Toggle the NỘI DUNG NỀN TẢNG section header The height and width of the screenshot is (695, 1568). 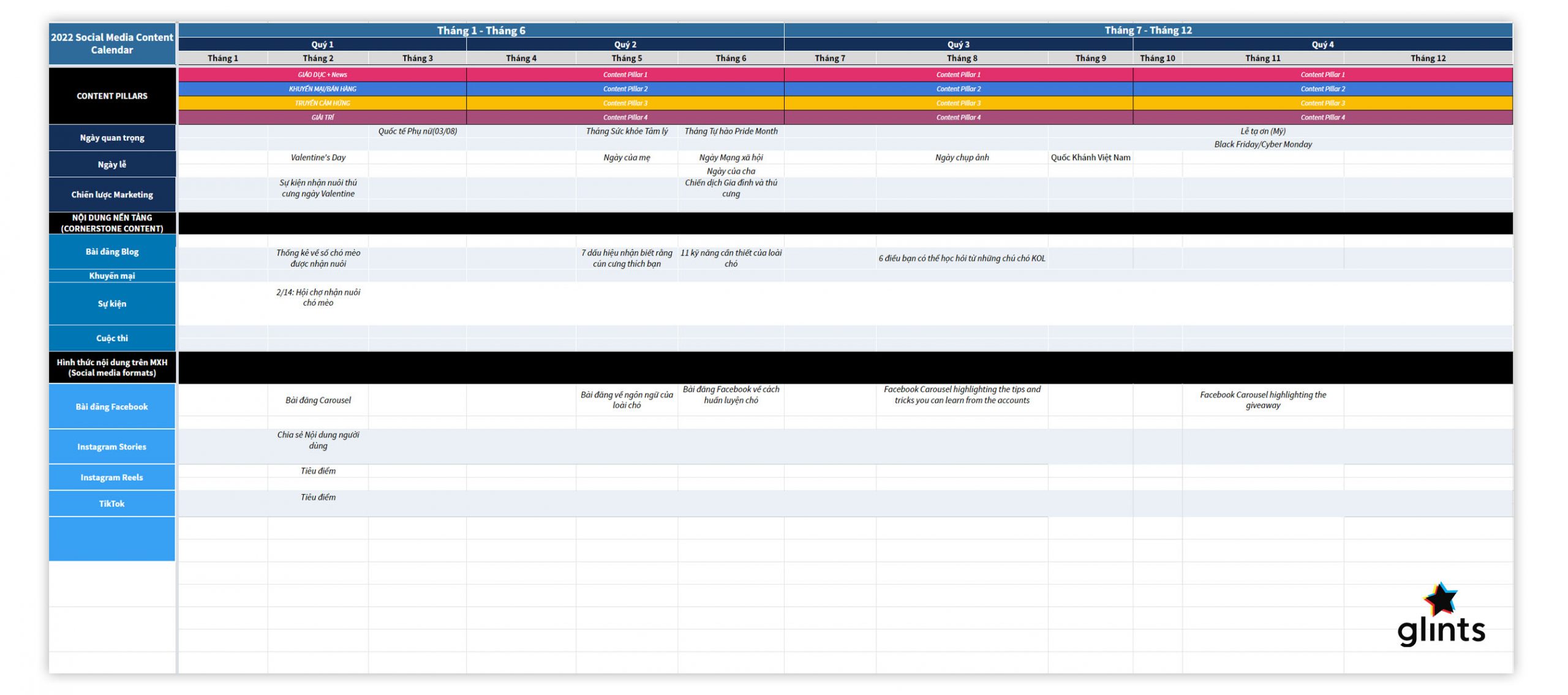click(111, 221)
